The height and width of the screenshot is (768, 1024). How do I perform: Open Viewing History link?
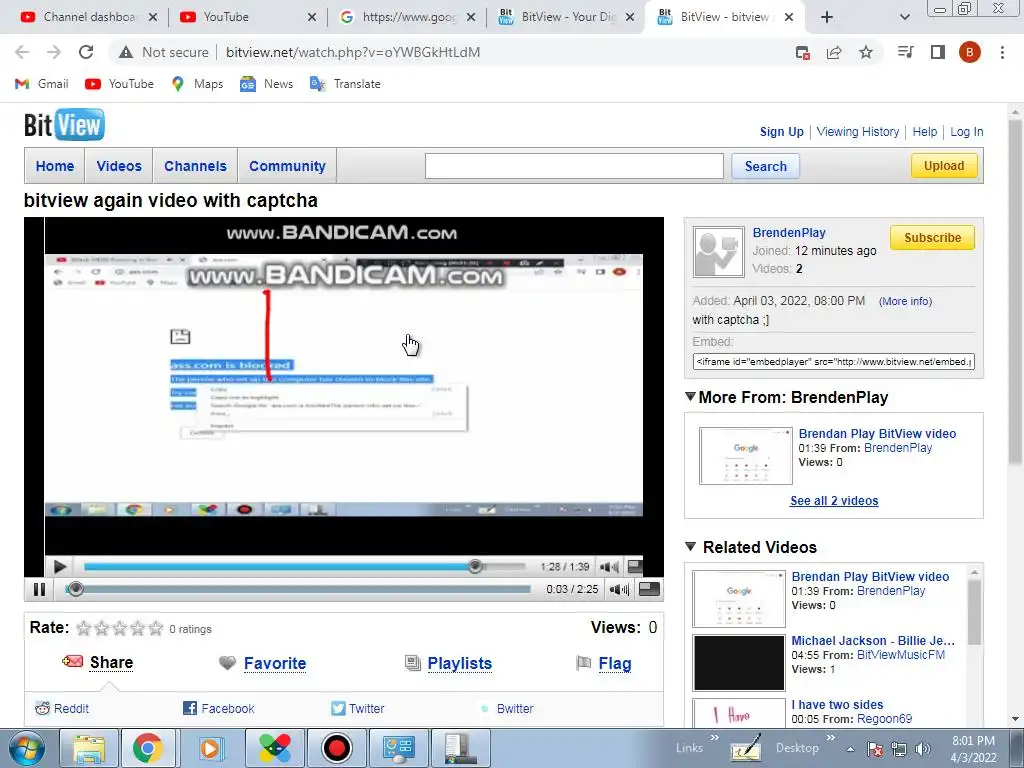(857, 131)
